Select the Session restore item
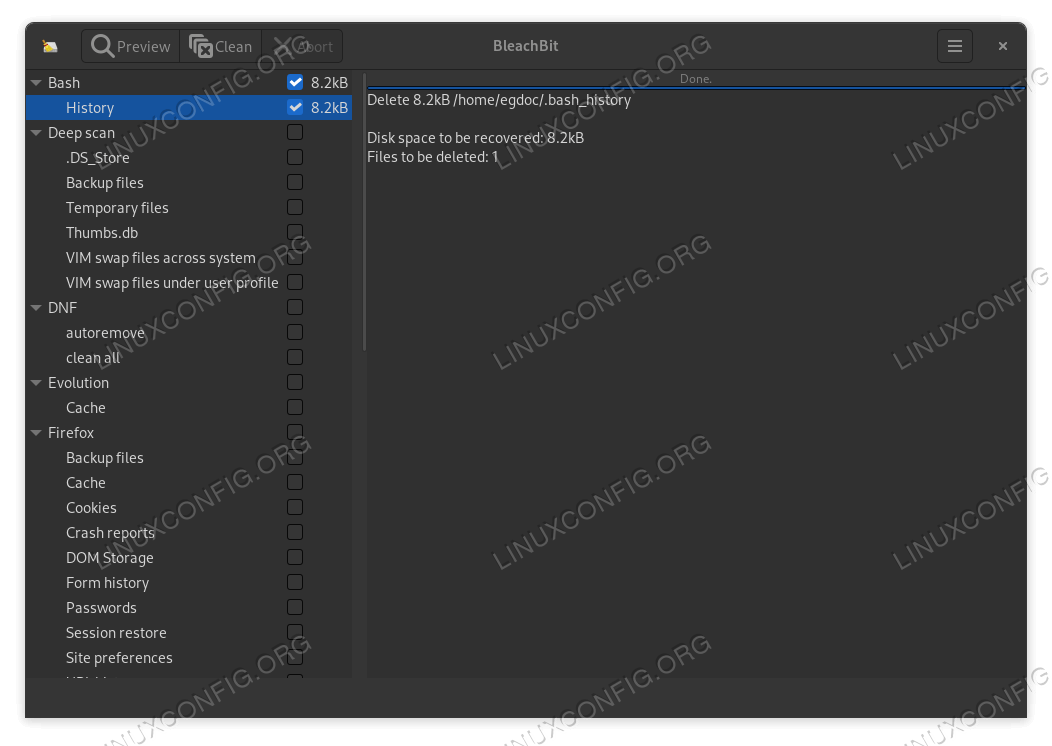Image resolution: width=1052 pixels, height=746 pixels. pyautogui.click(x=189, y=633)
